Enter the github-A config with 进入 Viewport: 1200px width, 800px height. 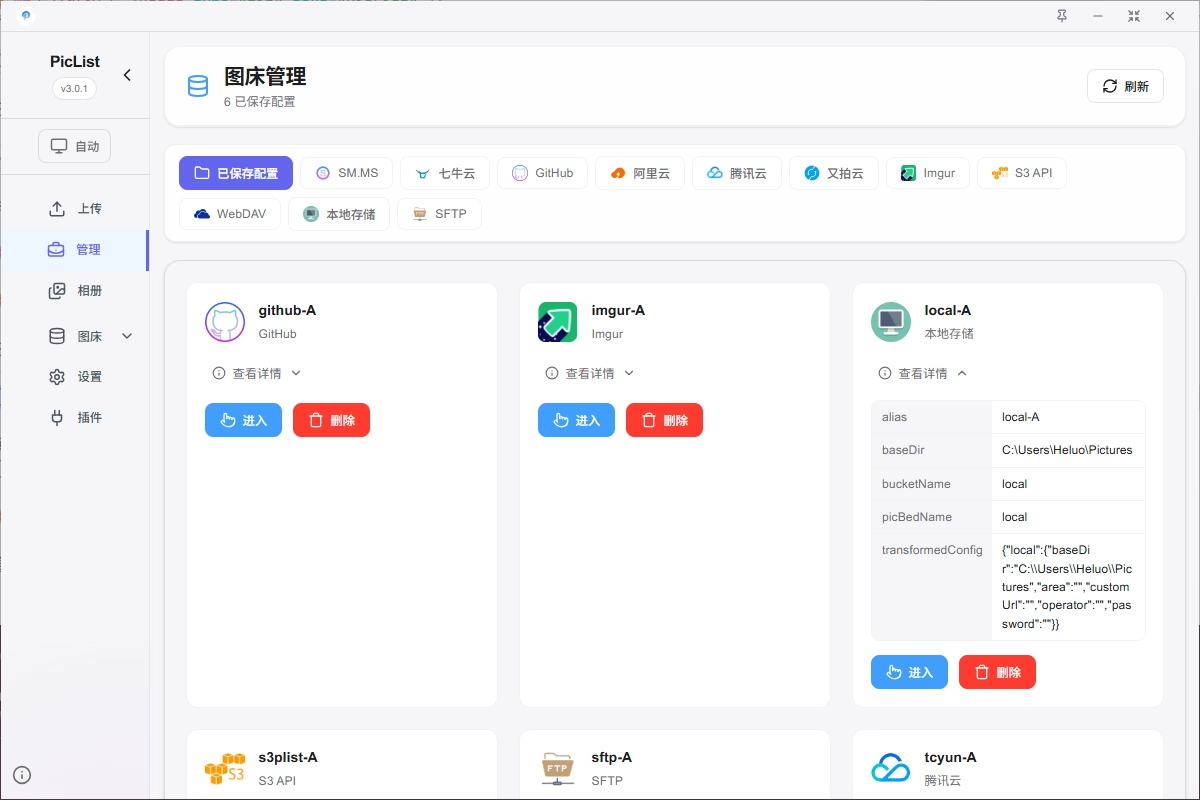[x=243, y=420]
